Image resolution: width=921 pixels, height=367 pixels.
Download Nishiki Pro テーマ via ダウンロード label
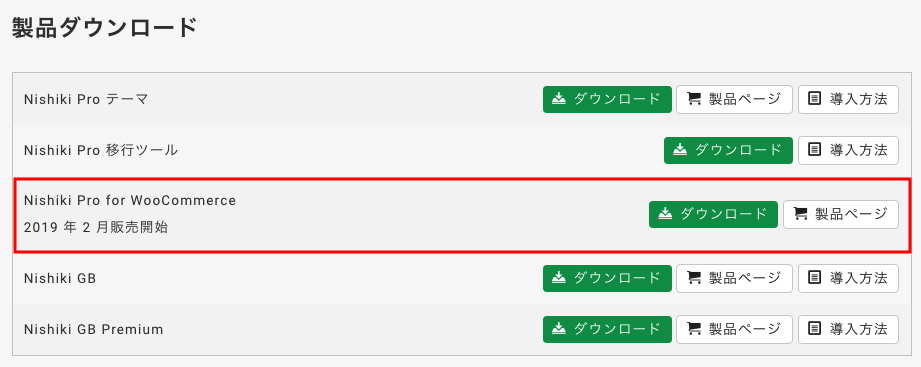tap(617, 99)
